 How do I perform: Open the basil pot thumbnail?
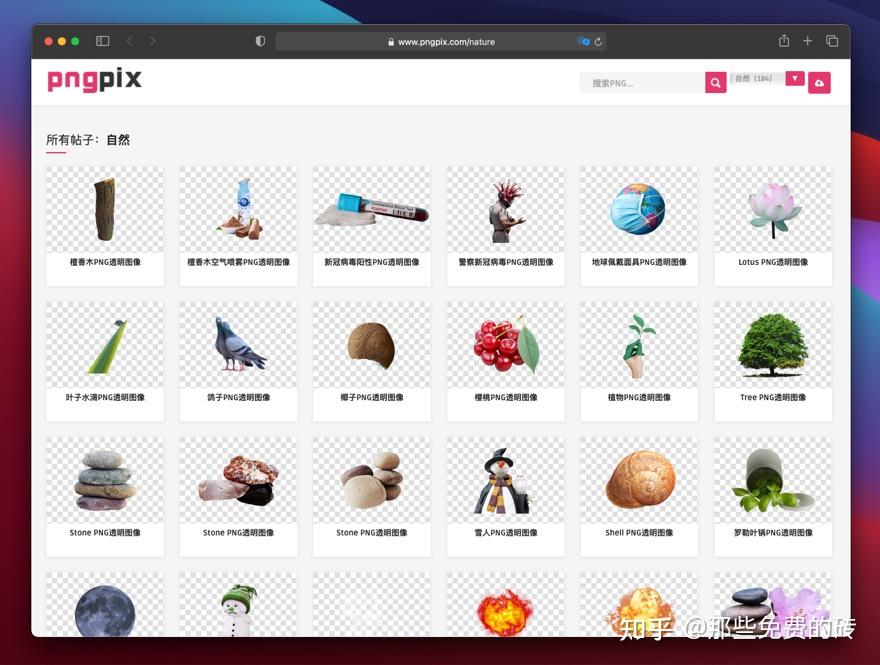point(773,480)
